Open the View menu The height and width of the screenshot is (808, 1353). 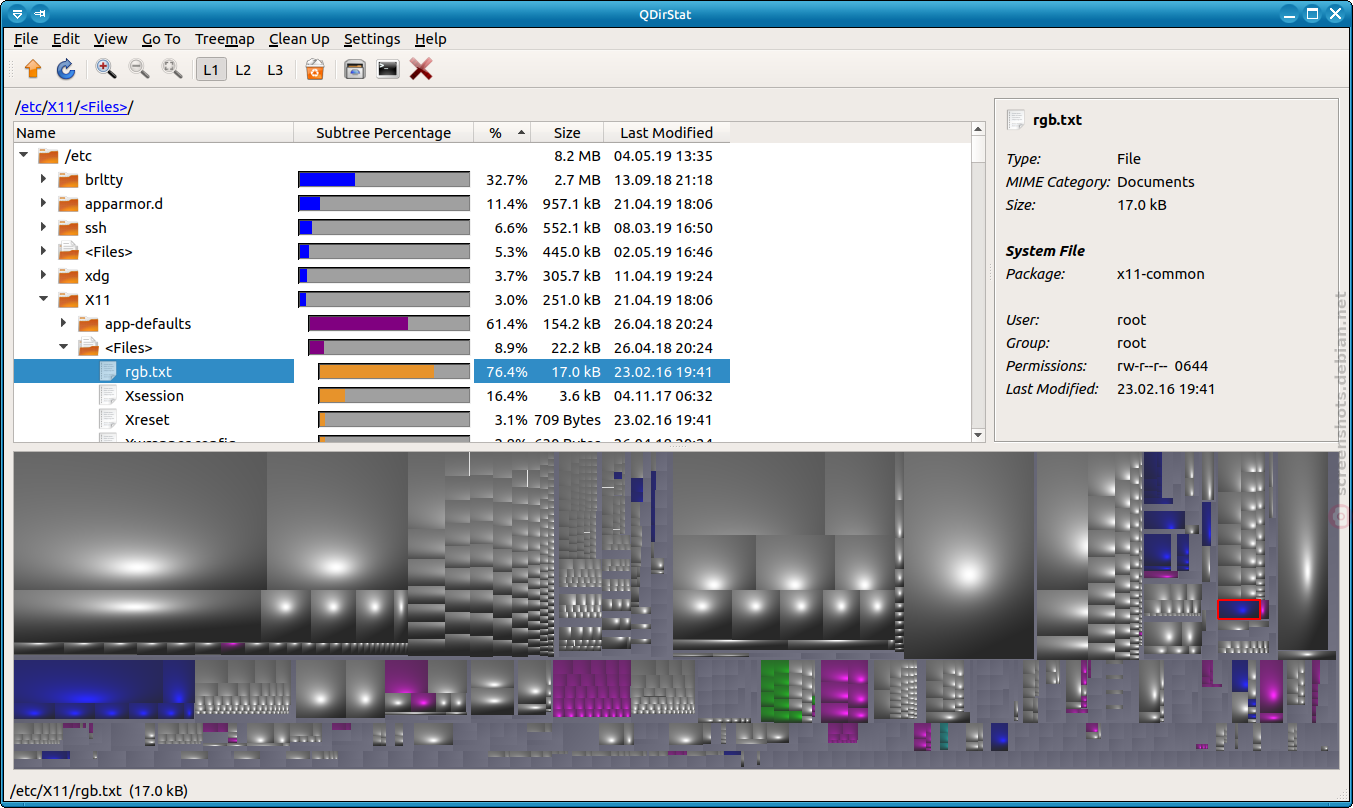110,39
